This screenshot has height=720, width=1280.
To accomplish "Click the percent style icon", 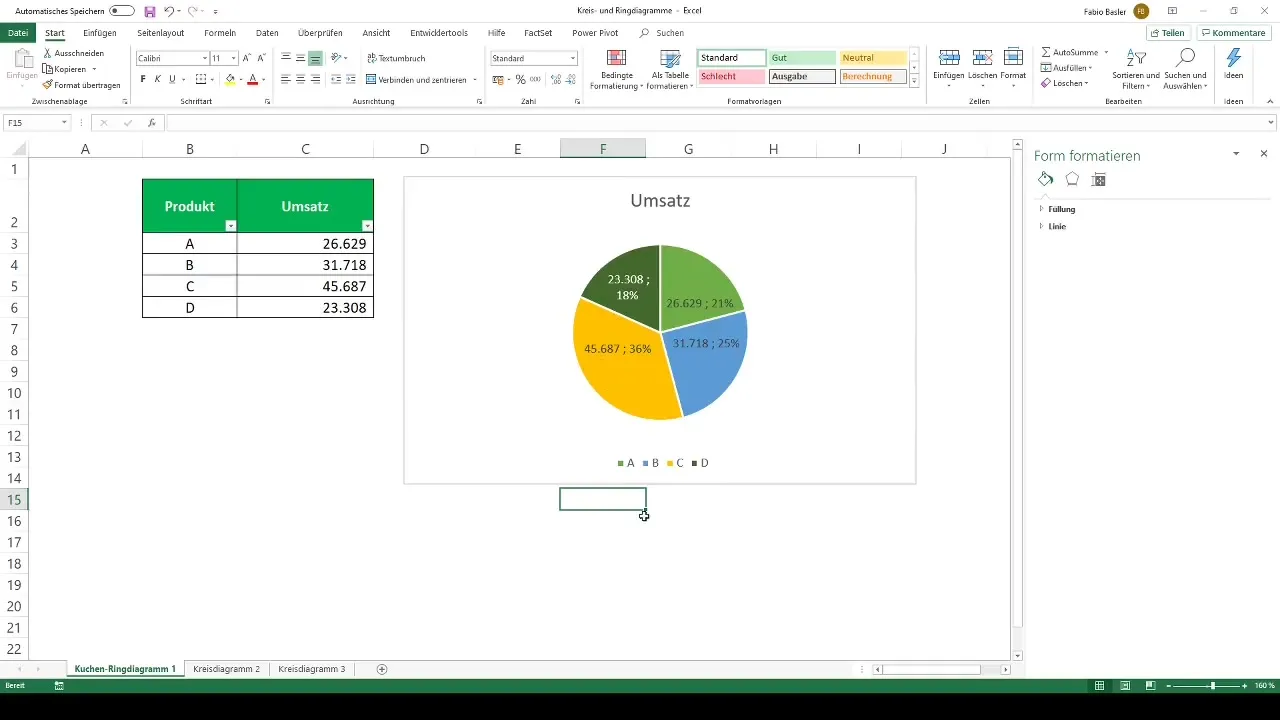I will (x=520, y=79).
